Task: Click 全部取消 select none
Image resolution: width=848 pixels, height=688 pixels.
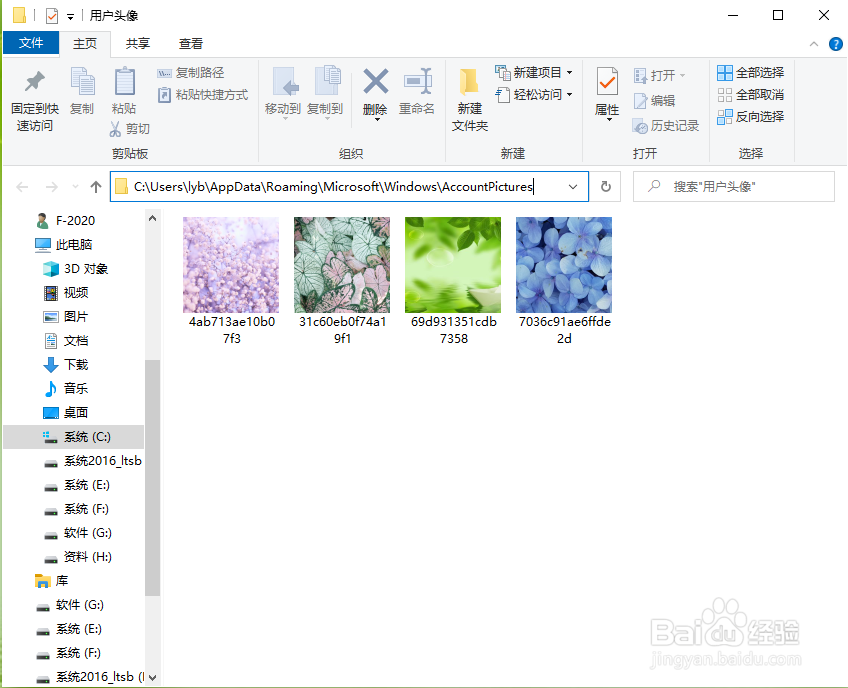Action: [x=751, y=95]
